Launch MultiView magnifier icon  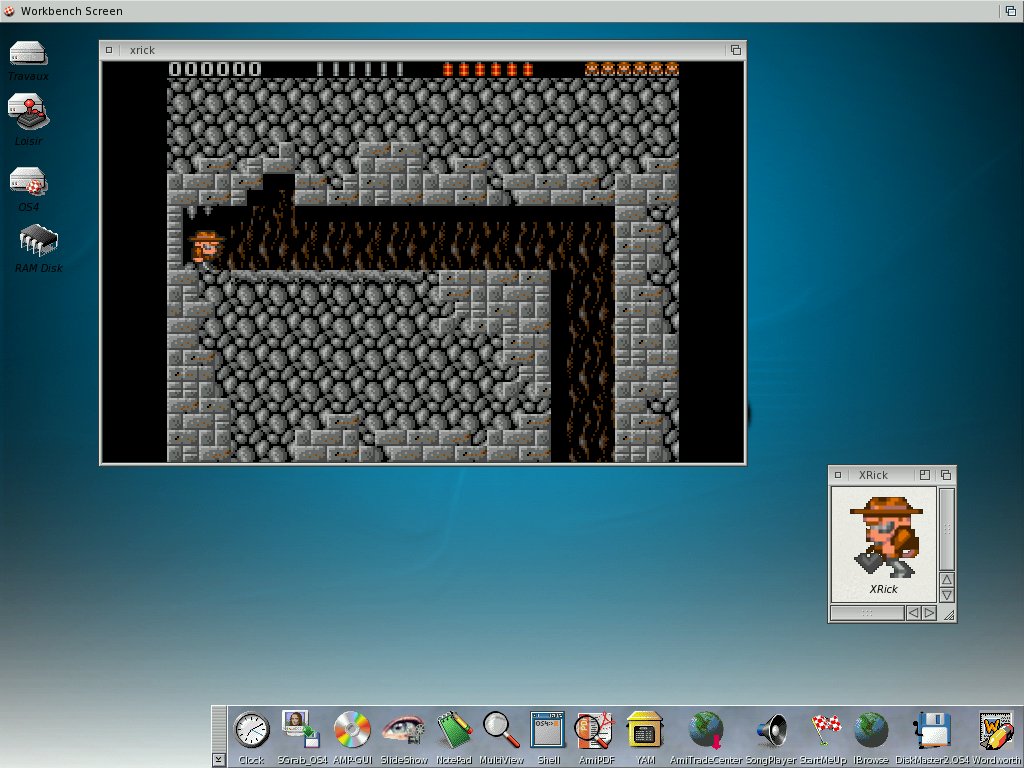click(x=501, y=729)
